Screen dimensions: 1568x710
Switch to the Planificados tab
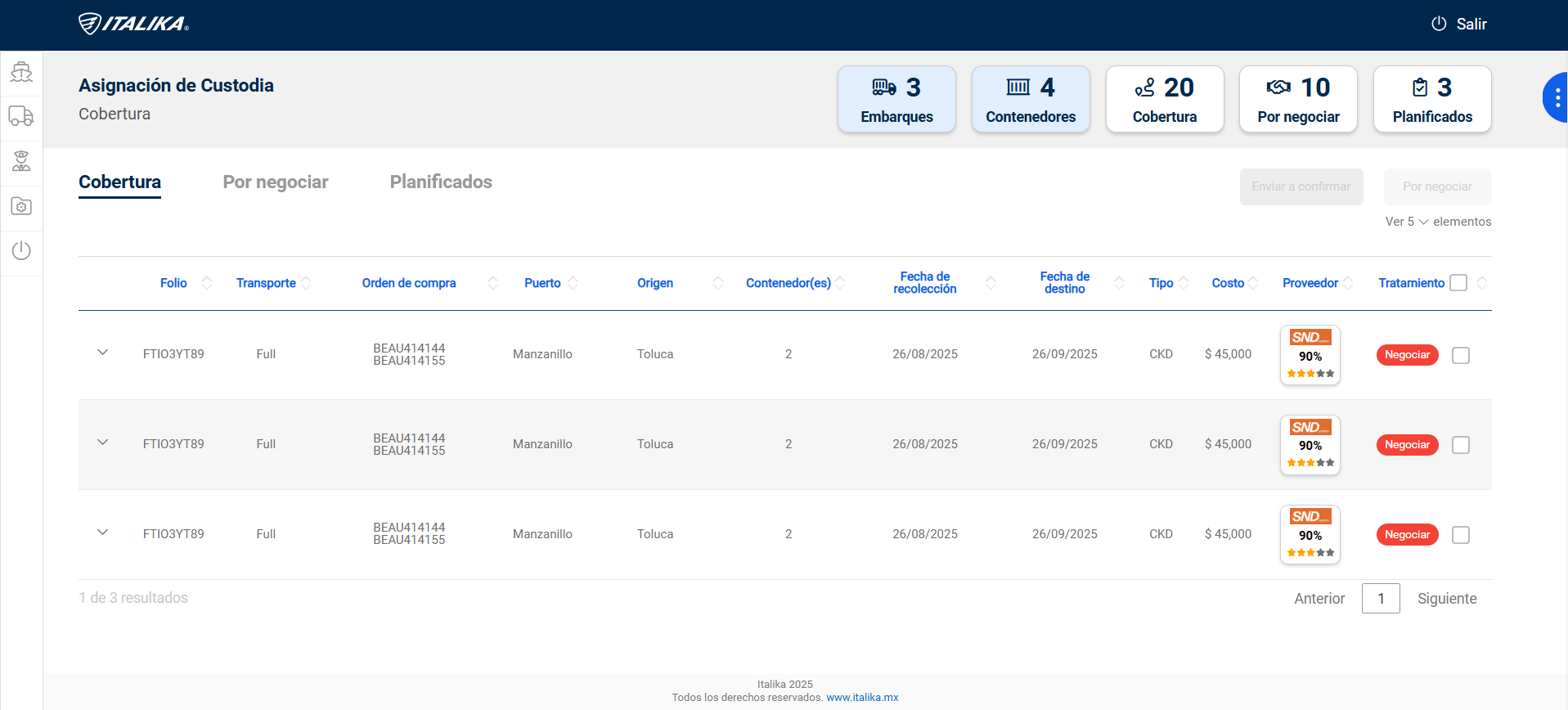441,182
